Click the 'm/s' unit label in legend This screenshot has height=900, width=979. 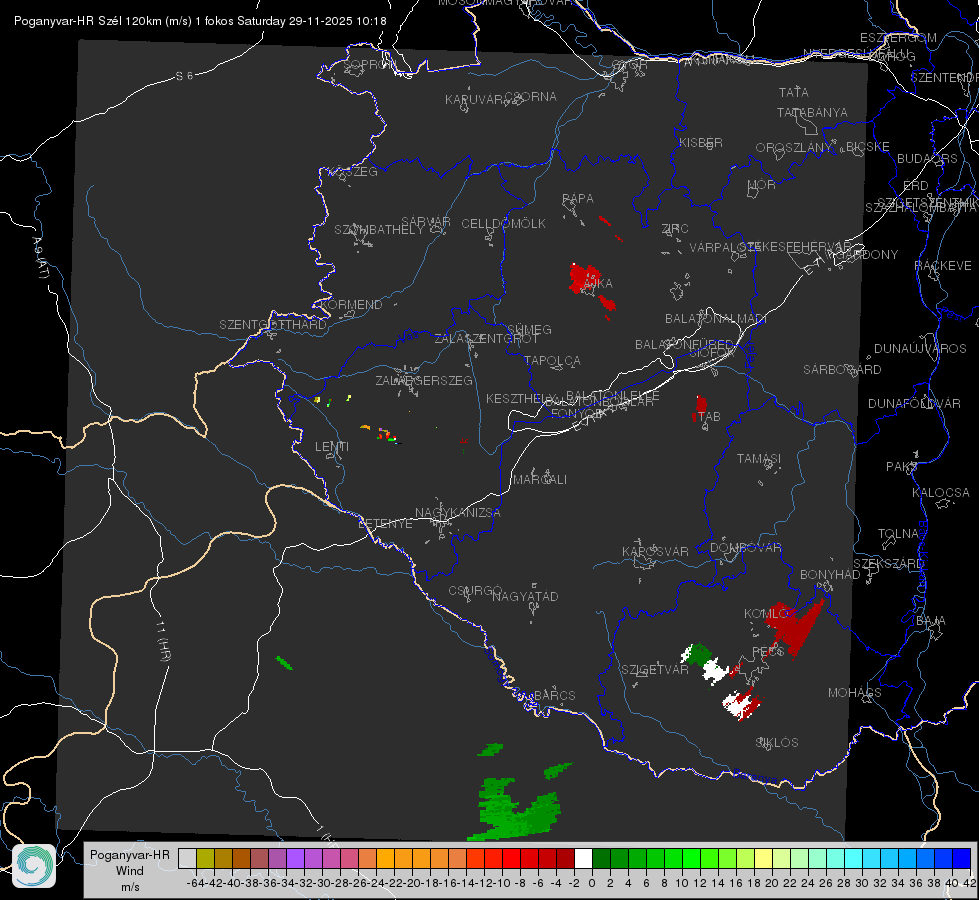pos(130,887)
